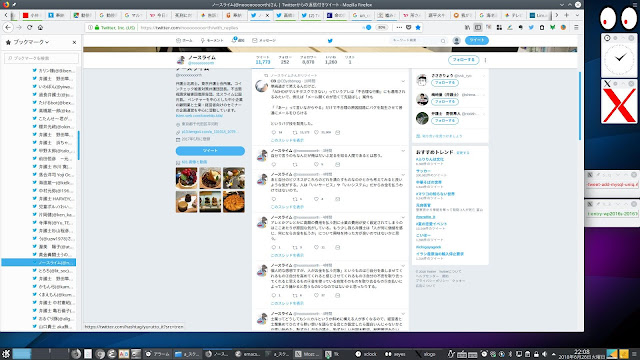Open the berry dessert photo thumbnail
Viewport: 640px width, 360px height.
[x=187, y=178]
